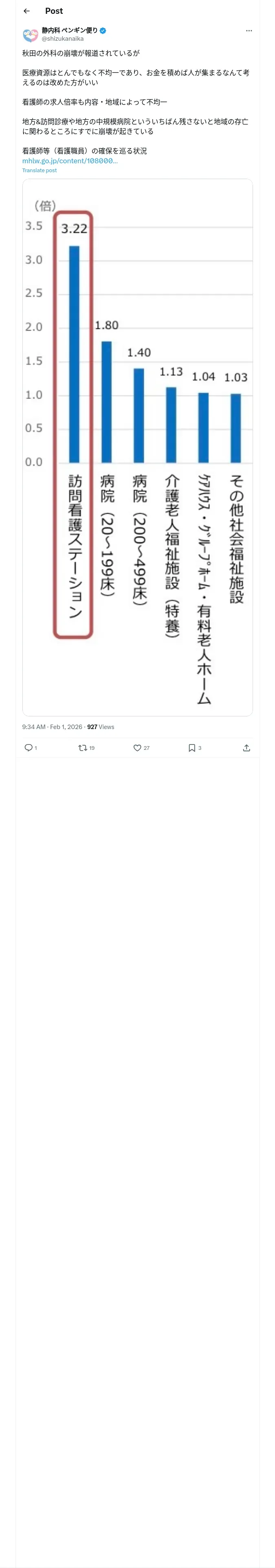Screen dimensions: 275x1568
Task: Click Translate post
Action: 39,171
